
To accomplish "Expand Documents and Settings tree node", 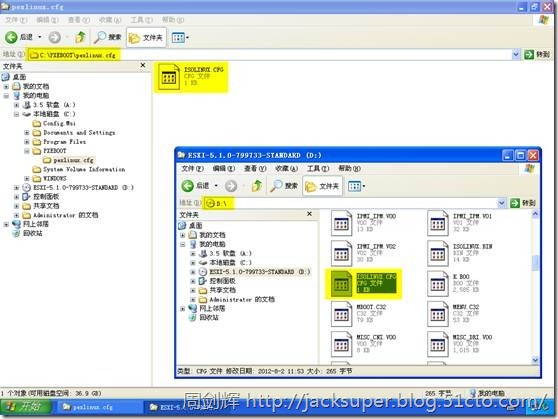I will coord(27,133).
